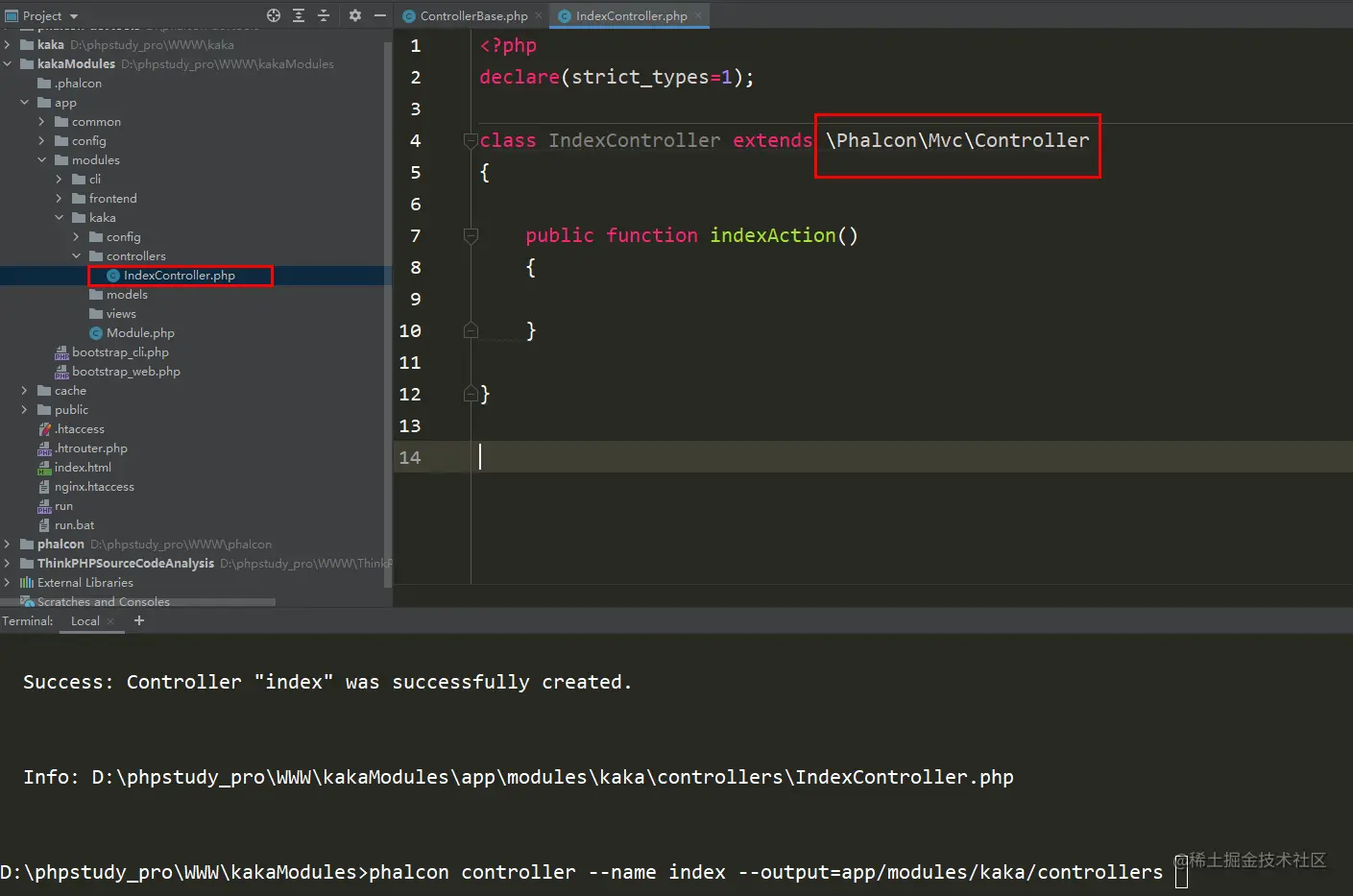Click declare(strict_types=1) statement

tap(616, 77)
